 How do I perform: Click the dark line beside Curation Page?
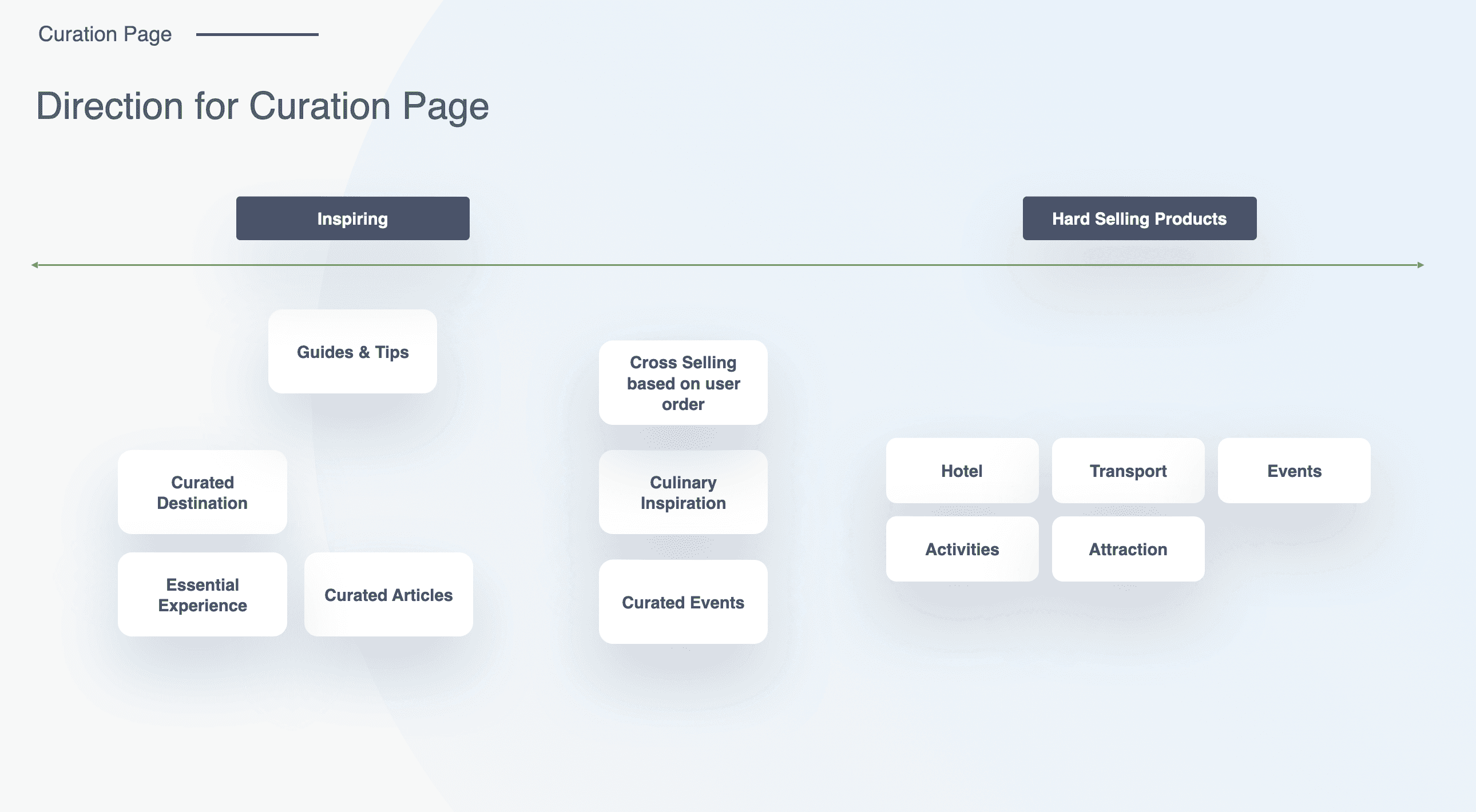257,34
